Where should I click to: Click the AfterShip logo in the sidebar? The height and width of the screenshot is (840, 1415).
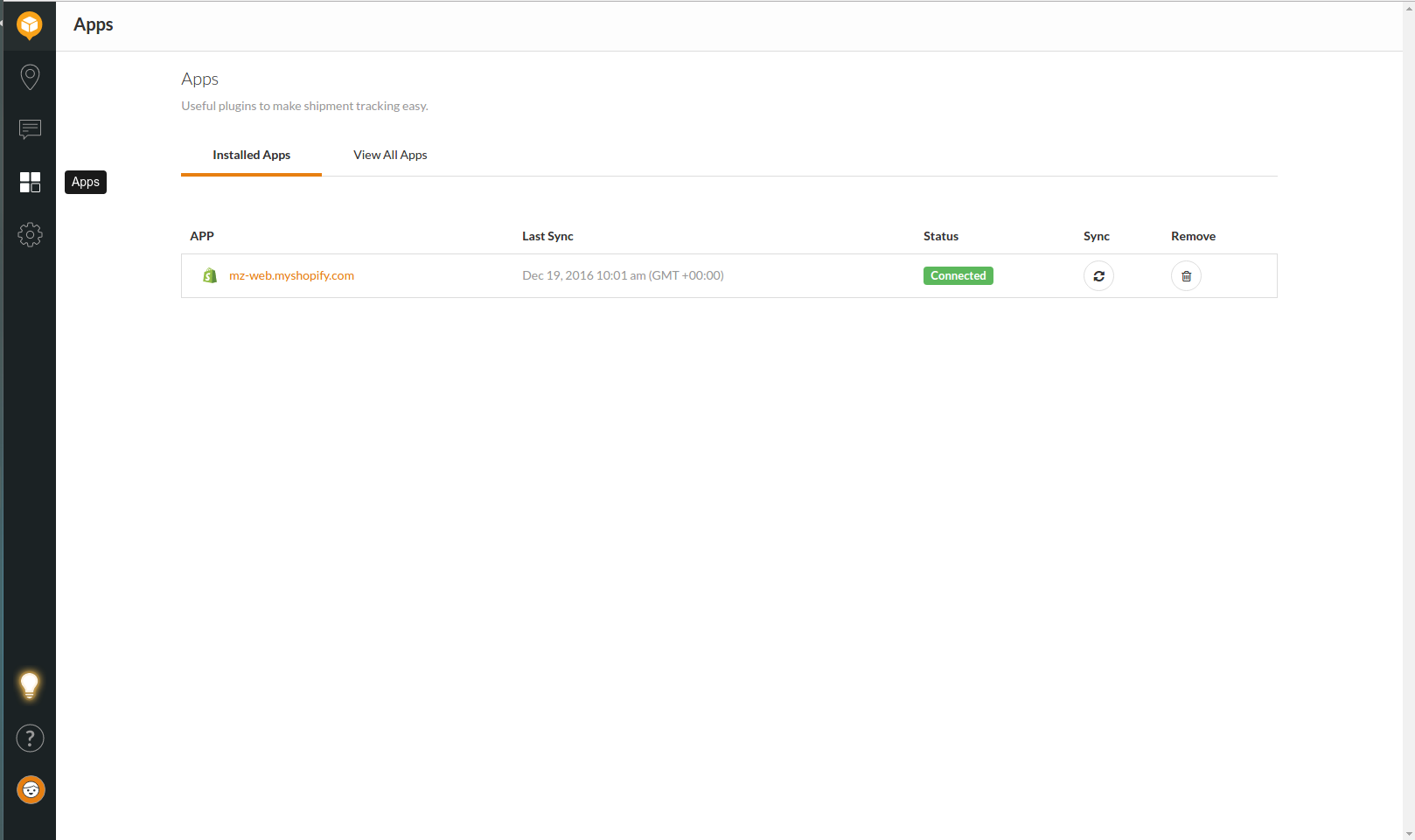[x=30, y=25]
